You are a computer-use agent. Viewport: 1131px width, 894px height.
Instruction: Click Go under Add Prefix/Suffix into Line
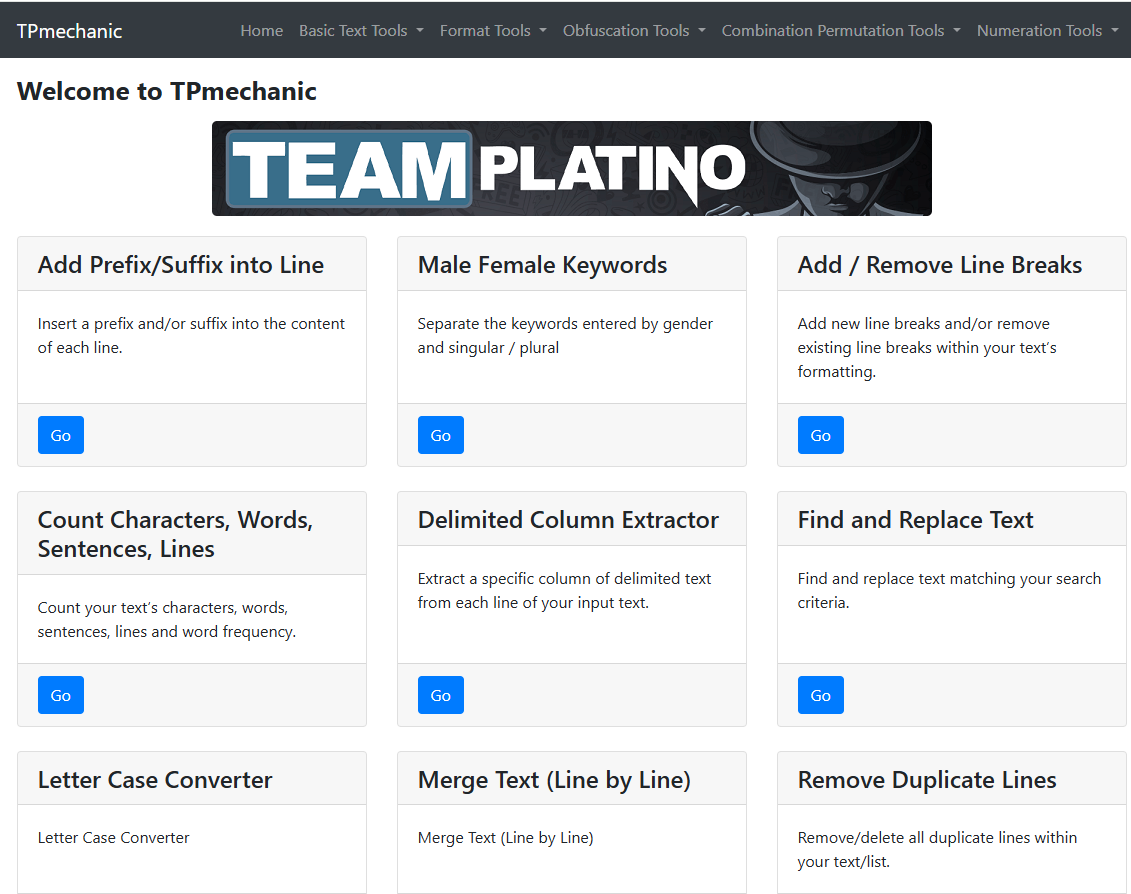click(61, 435)
